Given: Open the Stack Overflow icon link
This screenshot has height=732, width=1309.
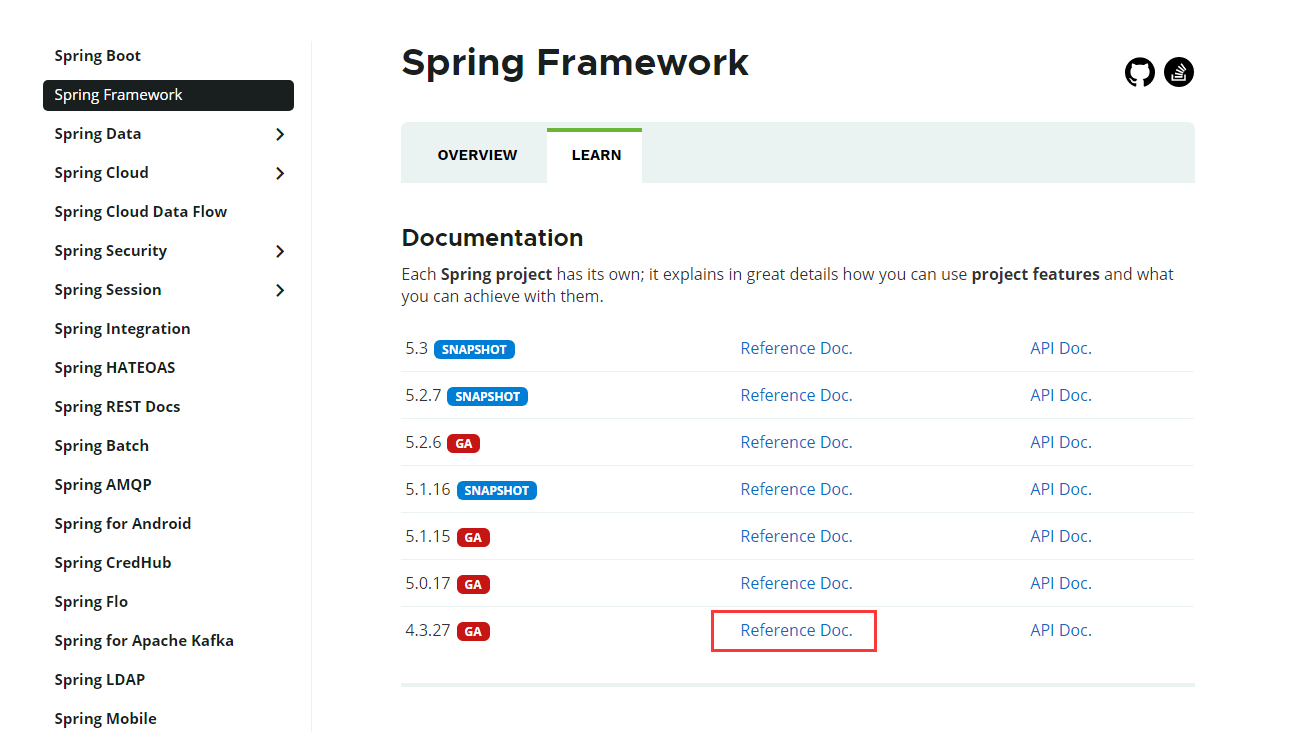Looking at the screenshot, I should click(1179, 72).
